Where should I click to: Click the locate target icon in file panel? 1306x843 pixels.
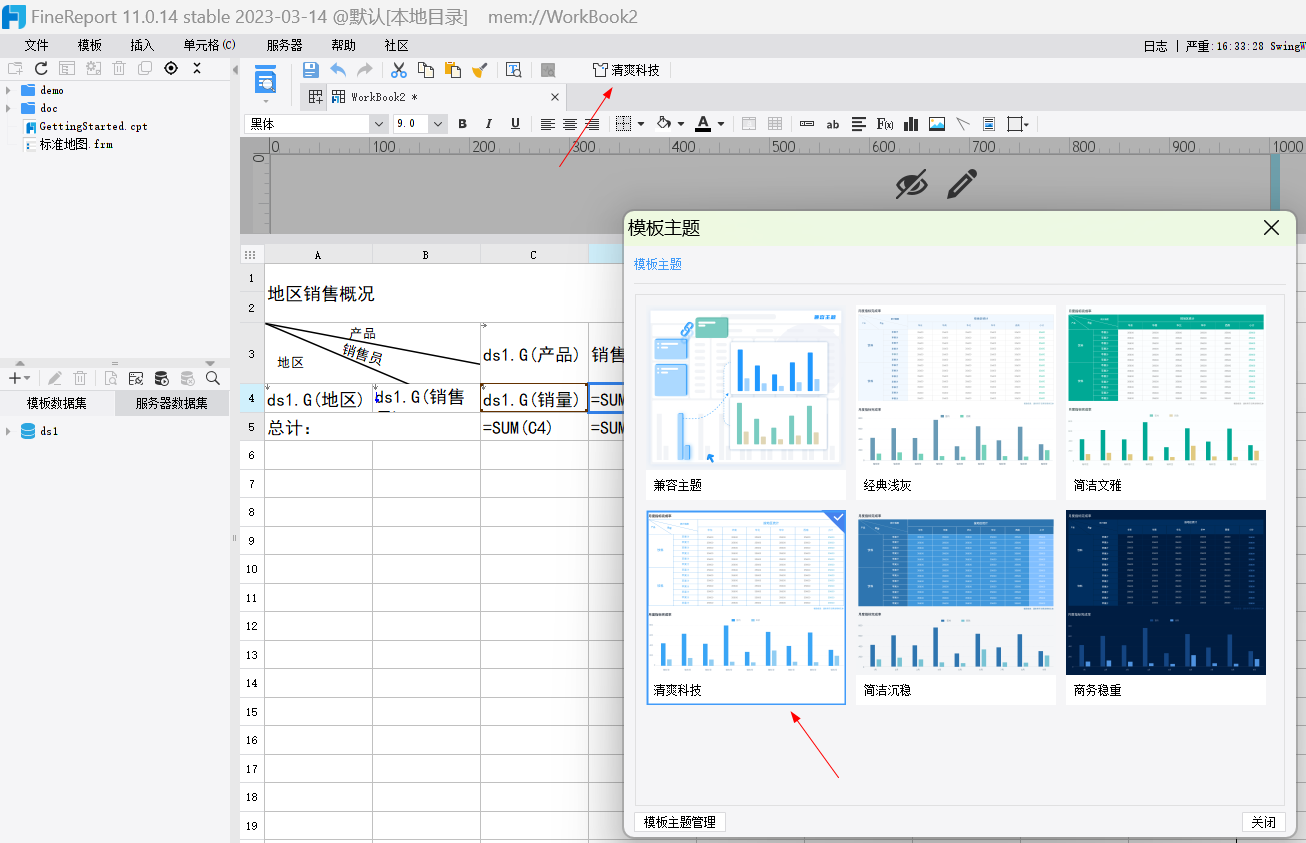click(x=171, y=68)
